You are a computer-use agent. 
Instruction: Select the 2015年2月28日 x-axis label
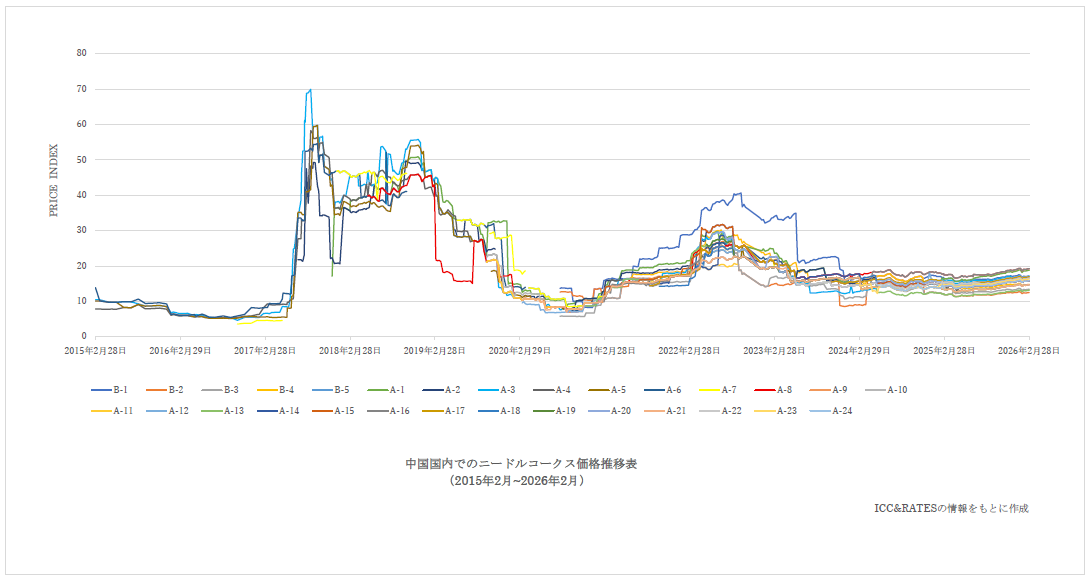click(x=96, y=351)
